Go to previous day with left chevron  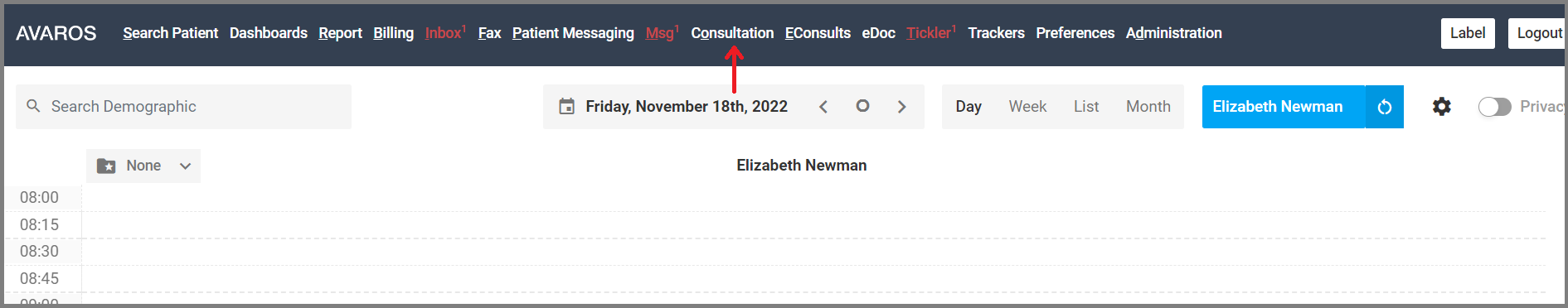[823, 107]
